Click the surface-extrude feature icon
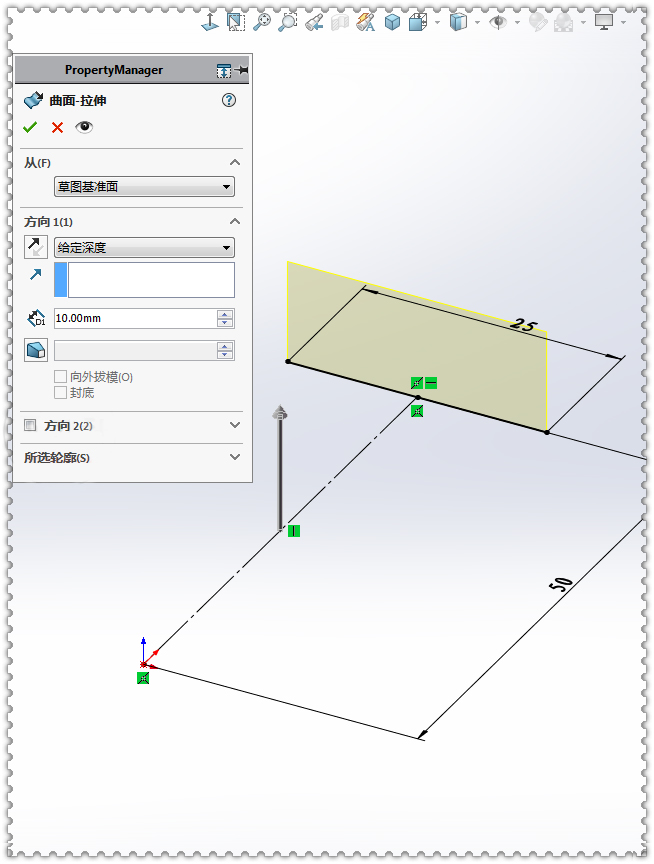This screenshot has height=864, width=654. [x=34, y=100]
